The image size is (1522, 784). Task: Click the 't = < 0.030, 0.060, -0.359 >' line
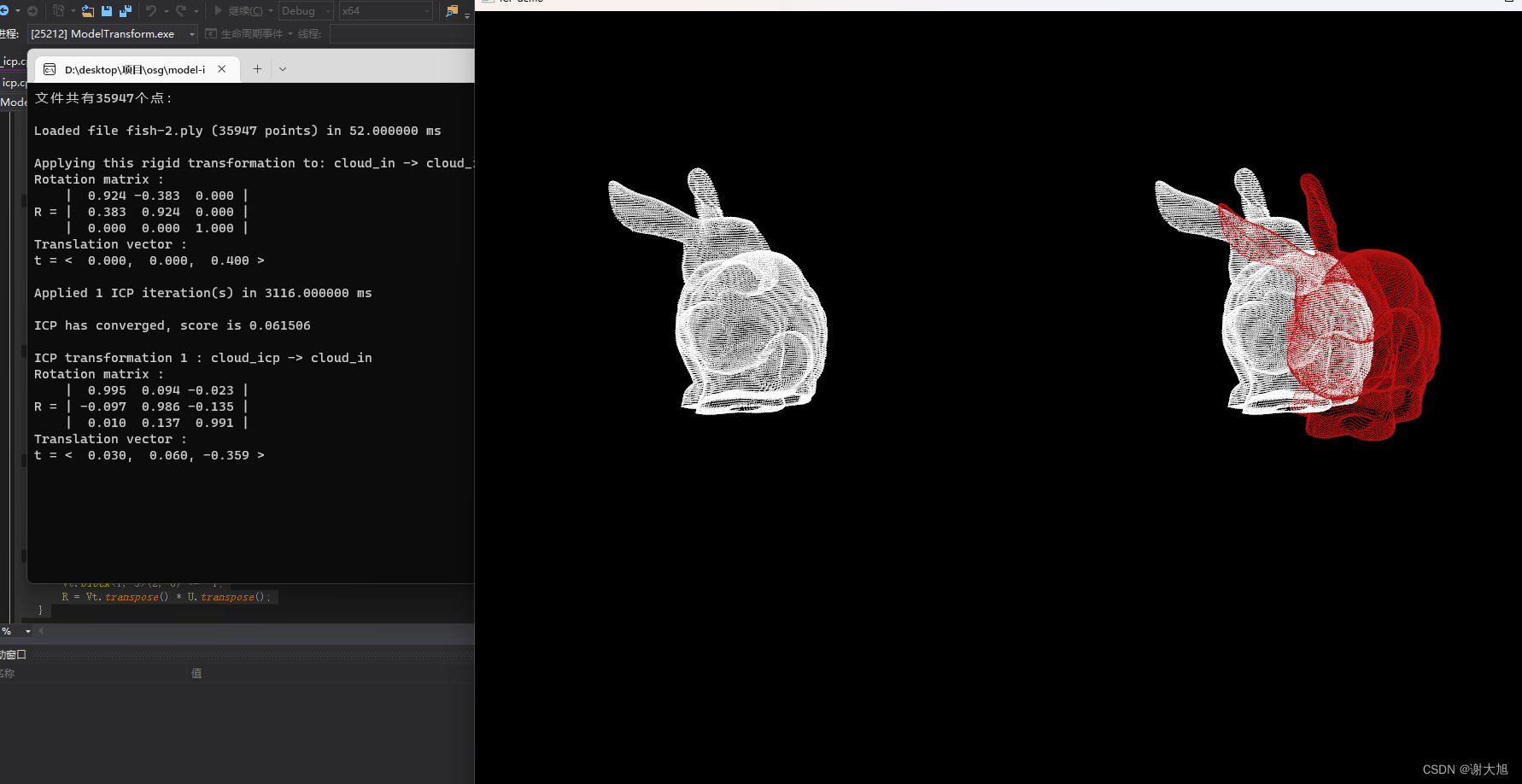point(149,455)
